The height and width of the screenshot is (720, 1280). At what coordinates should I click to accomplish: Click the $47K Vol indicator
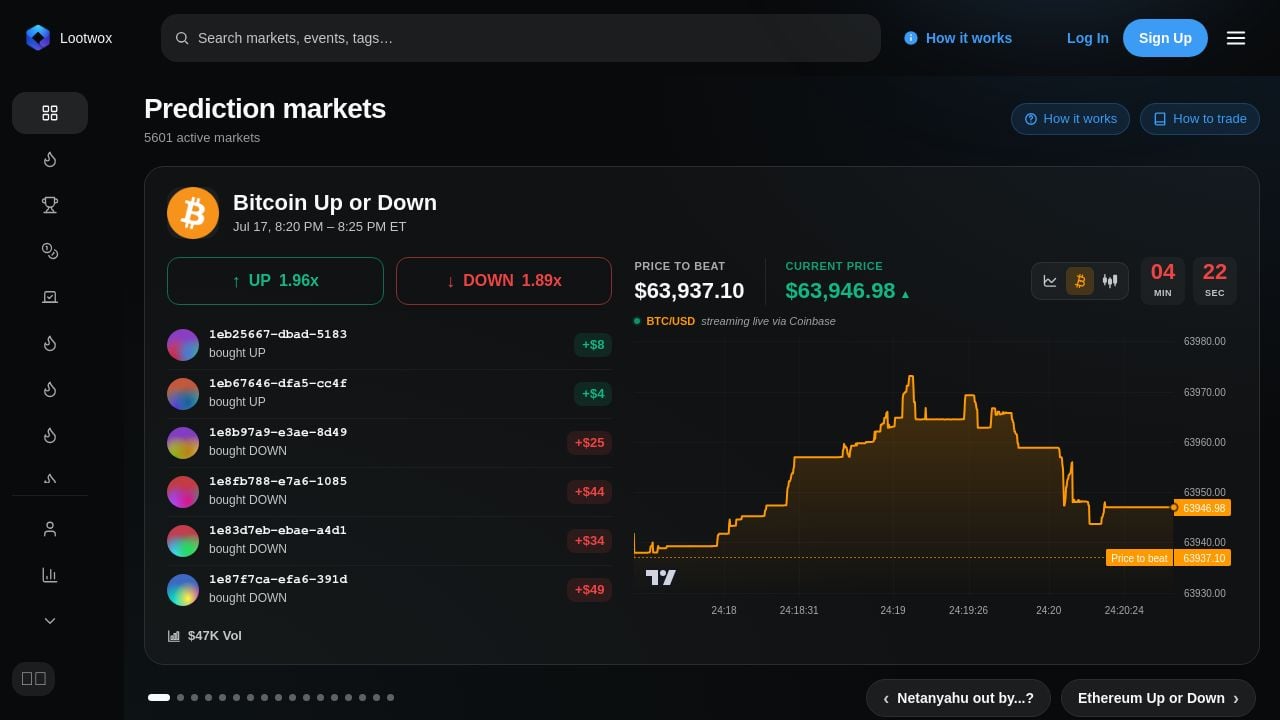pos(205,636)
